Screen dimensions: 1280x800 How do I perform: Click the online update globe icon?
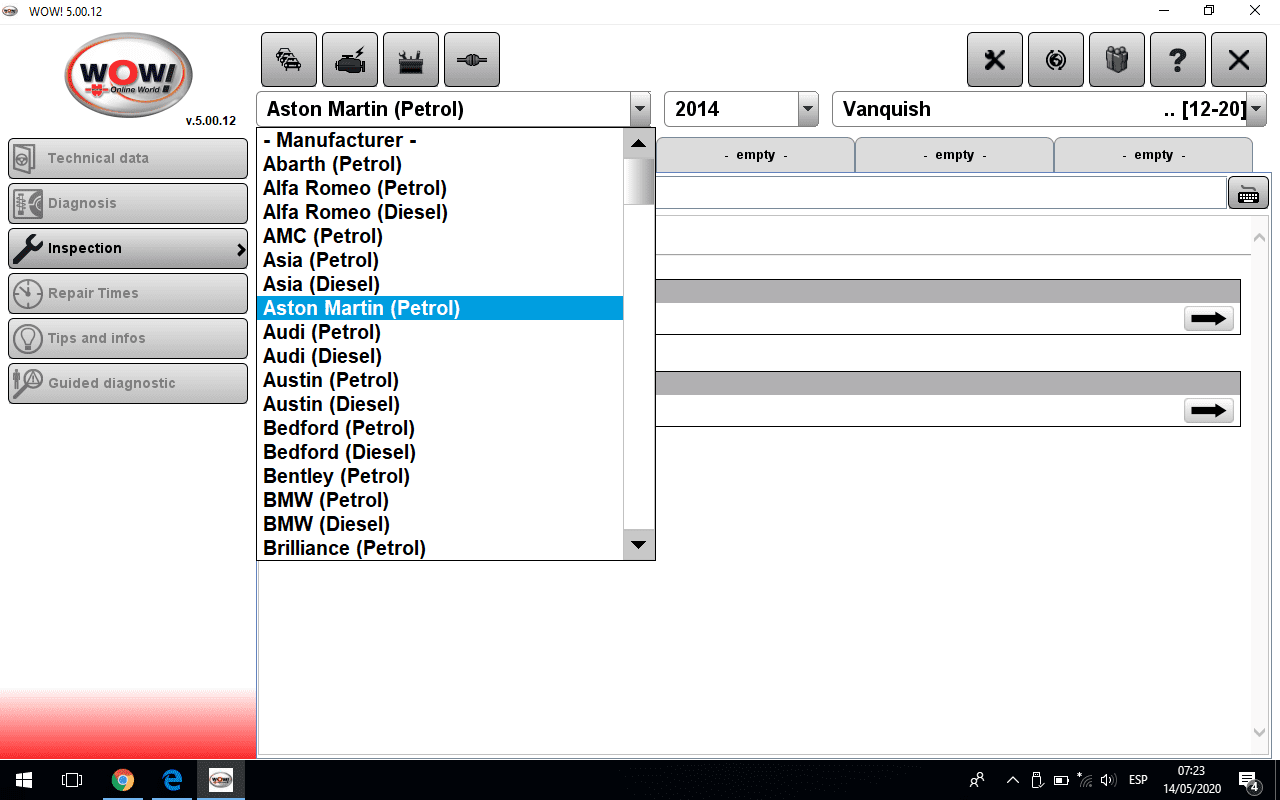click(1056, 59)
